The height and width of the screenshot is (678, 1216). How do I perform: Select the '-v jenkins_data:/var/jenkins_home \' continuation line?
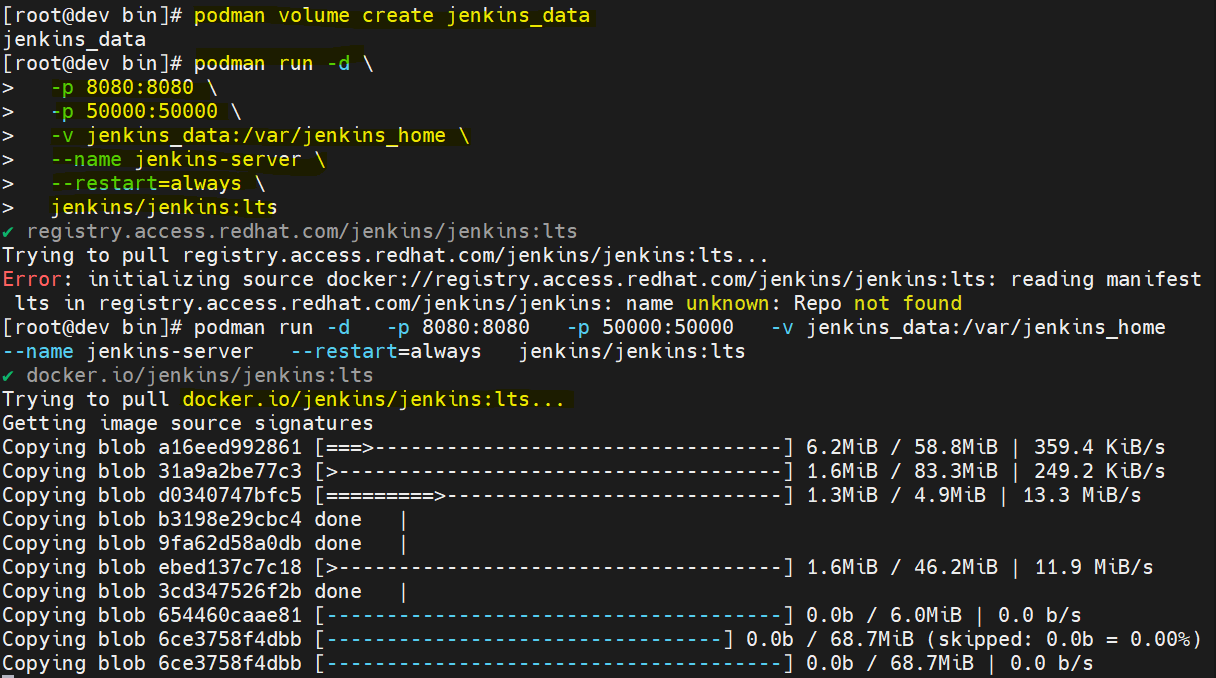tap(260, 135)
